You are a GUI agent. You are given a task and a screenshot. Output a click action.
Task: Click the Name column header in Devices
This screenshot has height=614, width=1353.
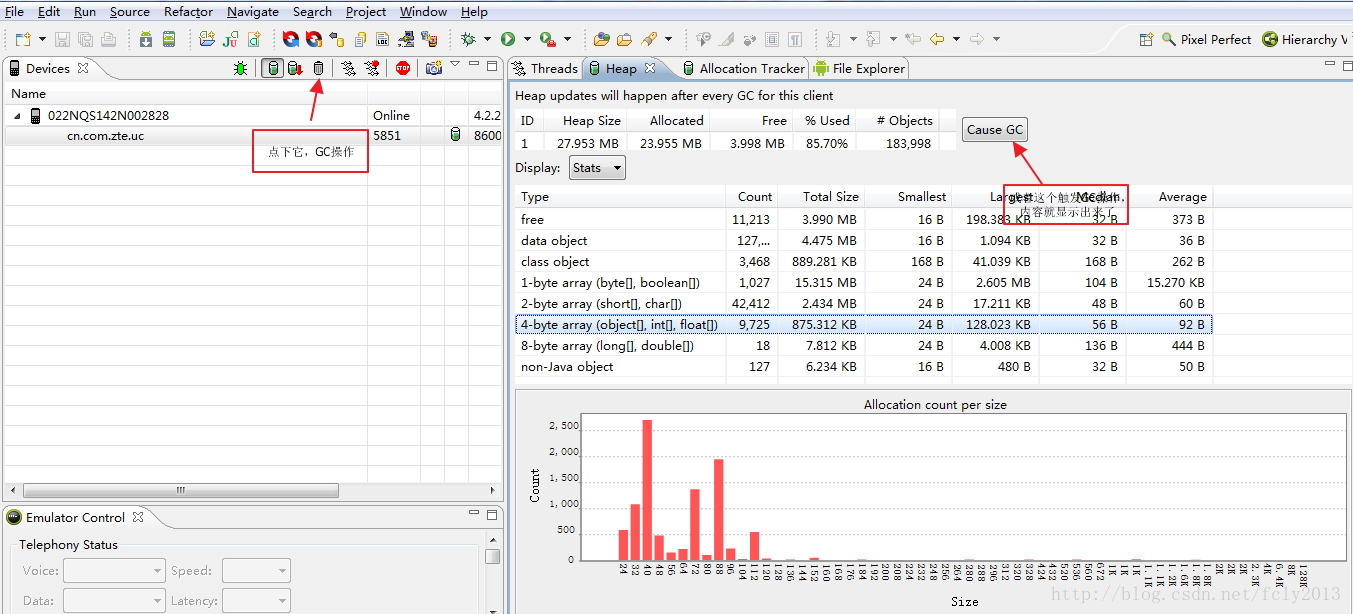pyautogui.click(x=186, y=94)
